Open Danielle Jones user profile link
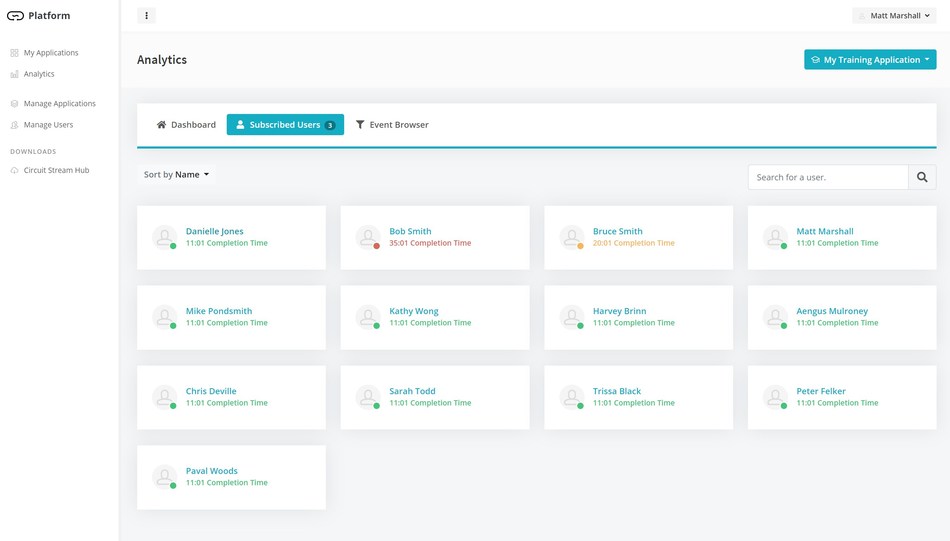Image resolution: width=950 pixels, height=541 pixels. click(214, 231)
